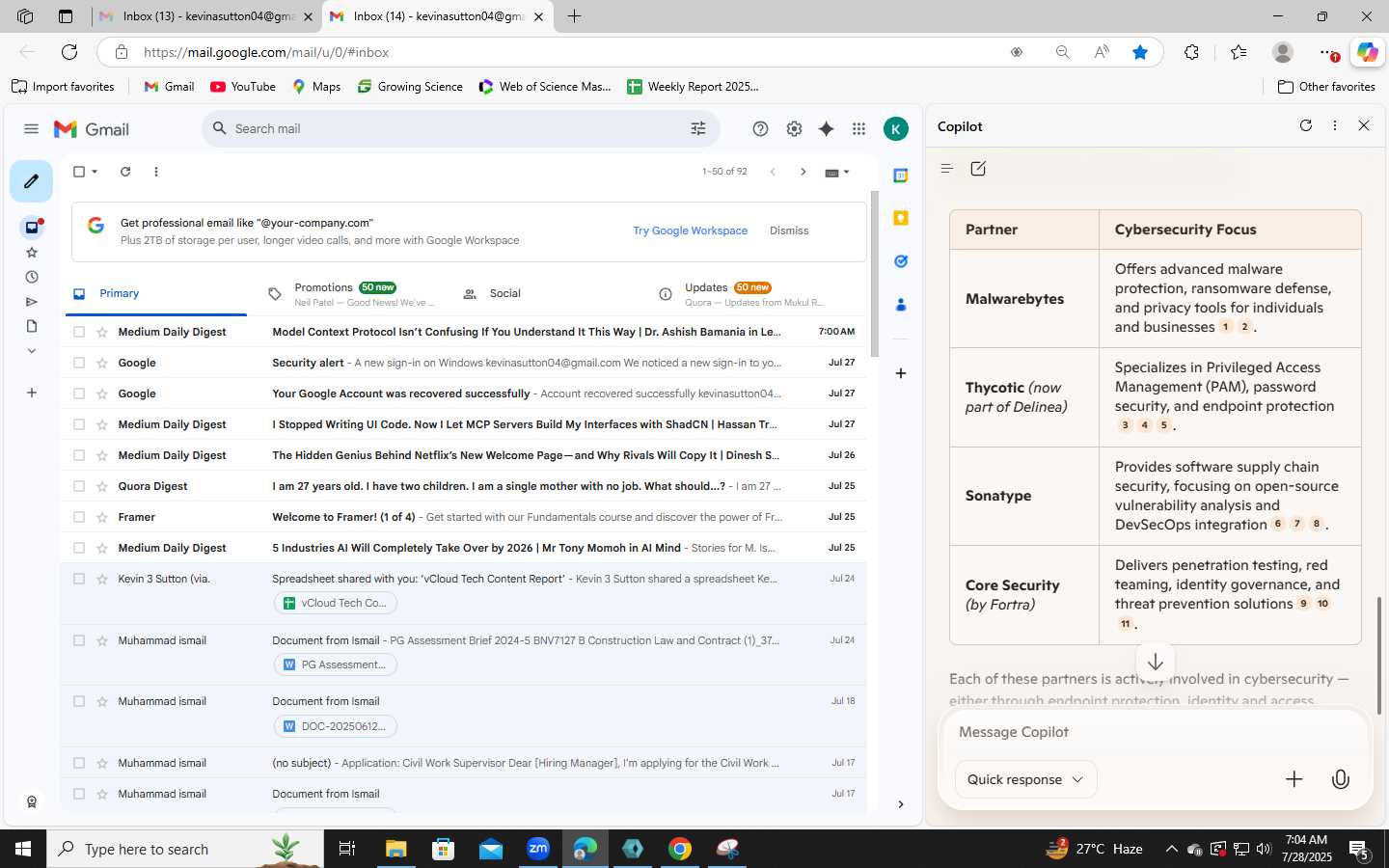Open vCloud Tech Content attachment chip
Viewport: 1389px width, 868px height.
[336, 603]
